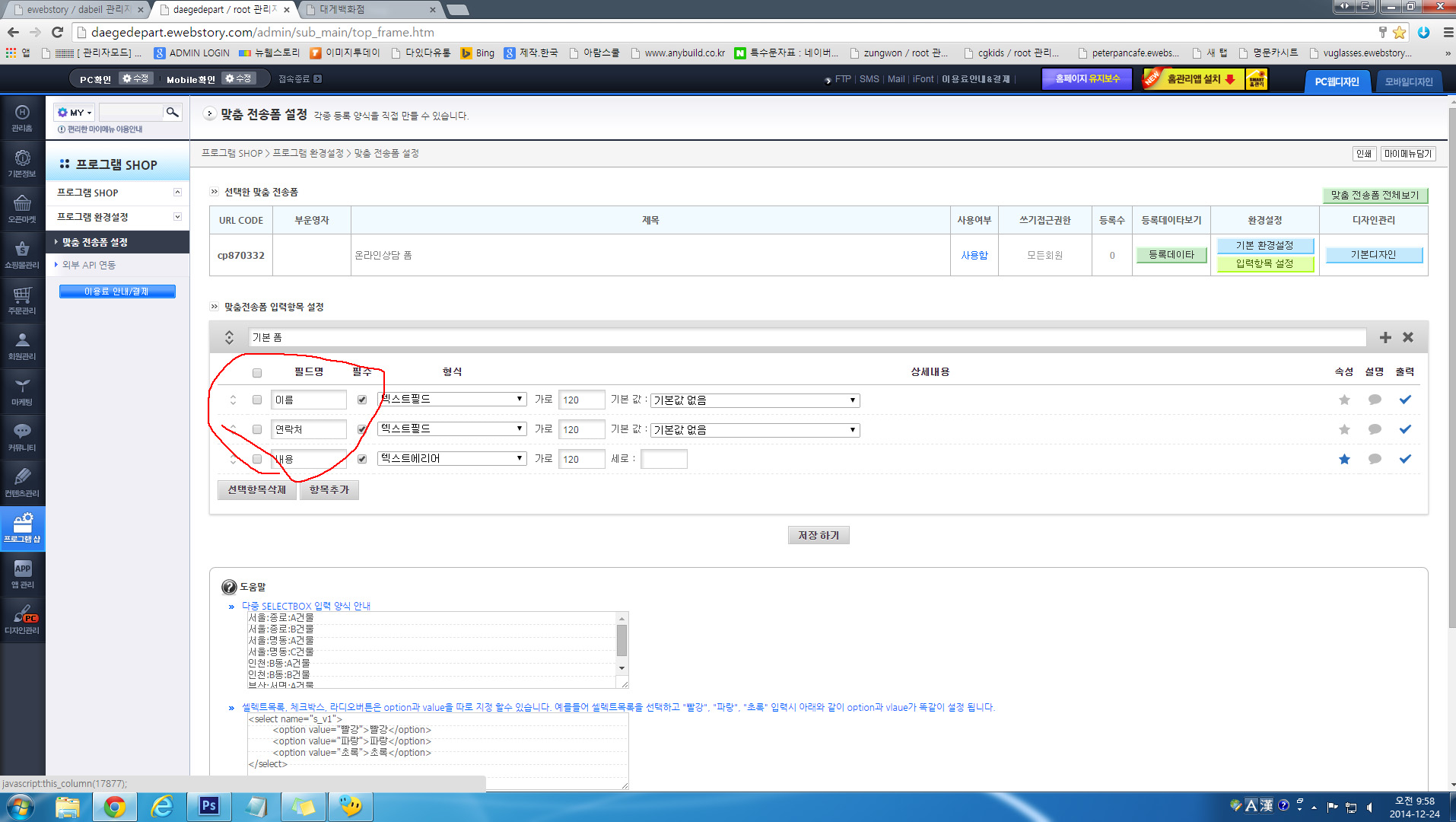This screenshot has height=822, width=1456.
Task: Toggle the required checkbox for 이름 field
Action: click(x=362, y=400)
